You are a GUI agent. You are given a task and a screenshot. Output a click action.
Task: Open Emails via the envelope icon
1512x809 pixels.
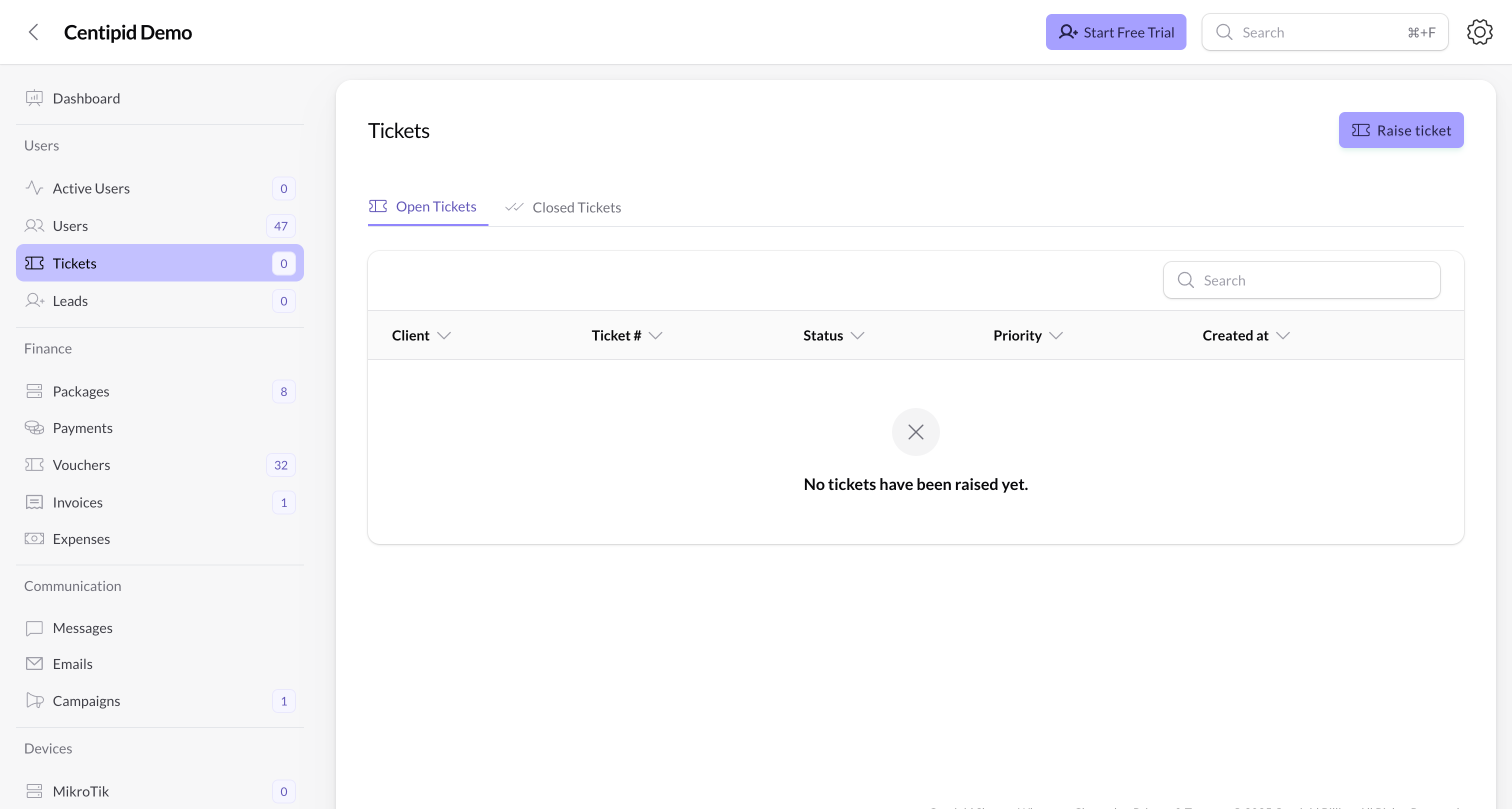click(34, 663)
